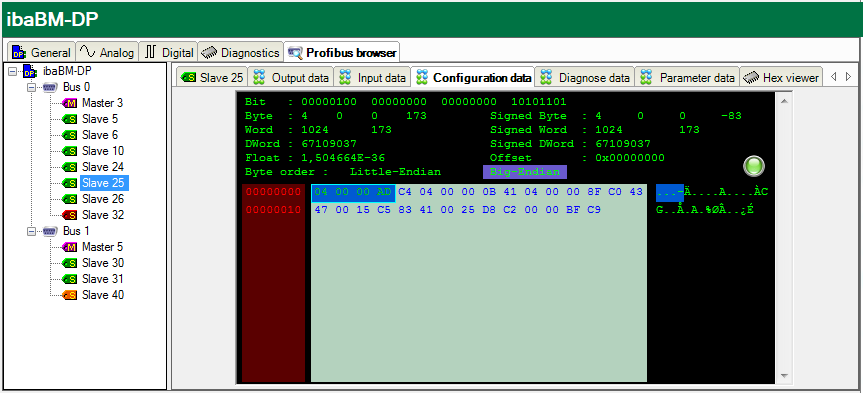This screenshot has width=863, height=393.
Task: Select the magenta Master 3 icon
Action: pyautogui.click(x=70, y=103)
